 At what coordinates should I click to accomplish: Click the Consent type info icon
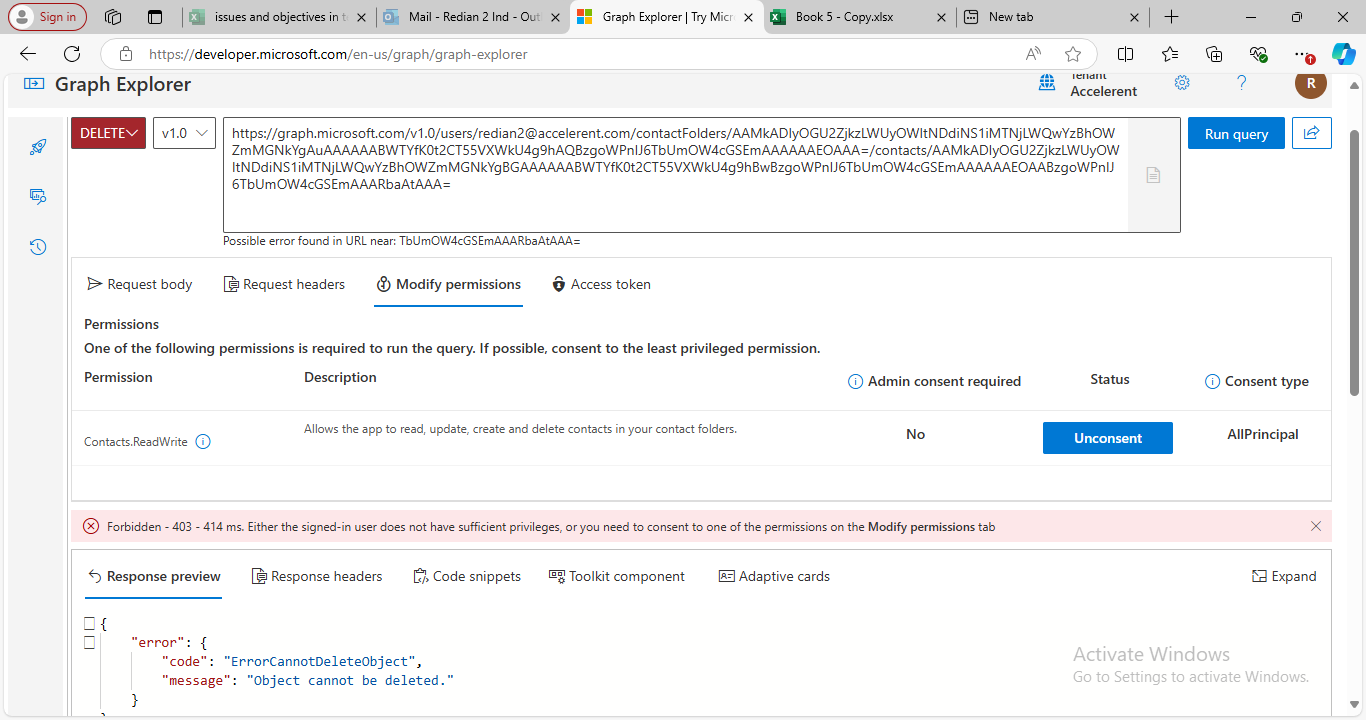[x=1212, y=381]
